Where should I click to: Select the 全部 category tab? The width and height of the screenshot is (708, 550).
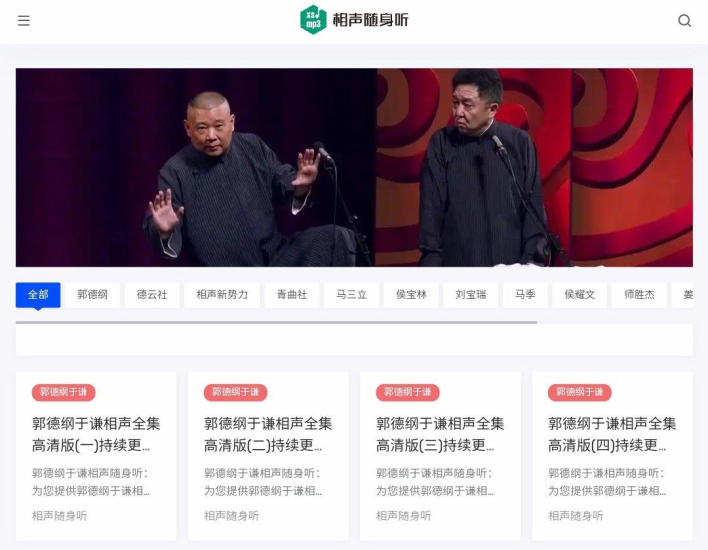pyautogui.click(x=38, y=295)
